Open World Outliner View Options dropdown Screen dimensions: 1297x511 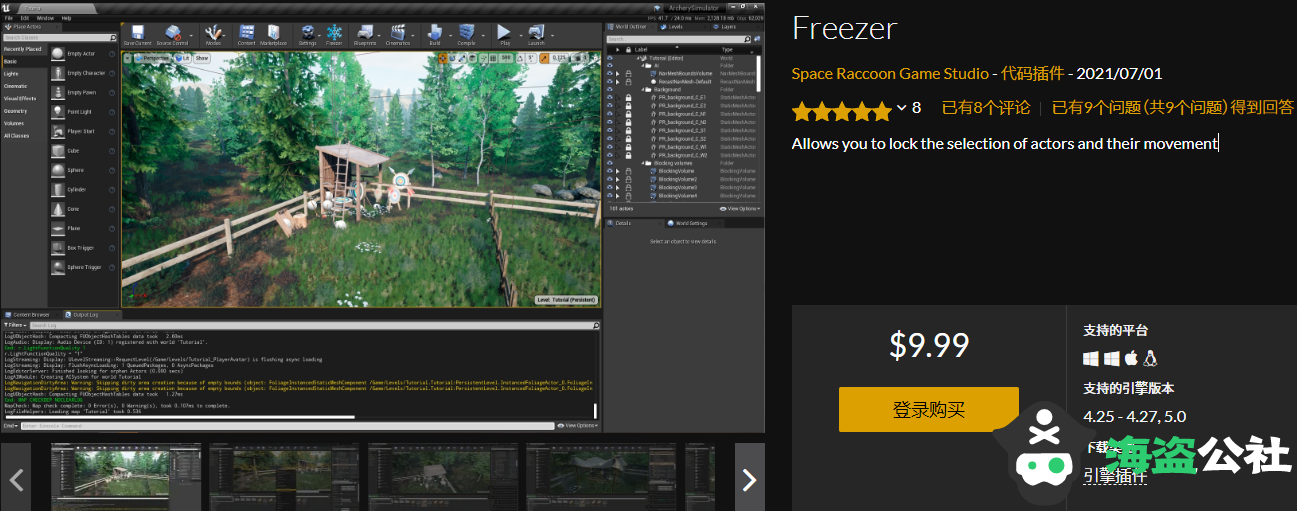coord(741,209)
